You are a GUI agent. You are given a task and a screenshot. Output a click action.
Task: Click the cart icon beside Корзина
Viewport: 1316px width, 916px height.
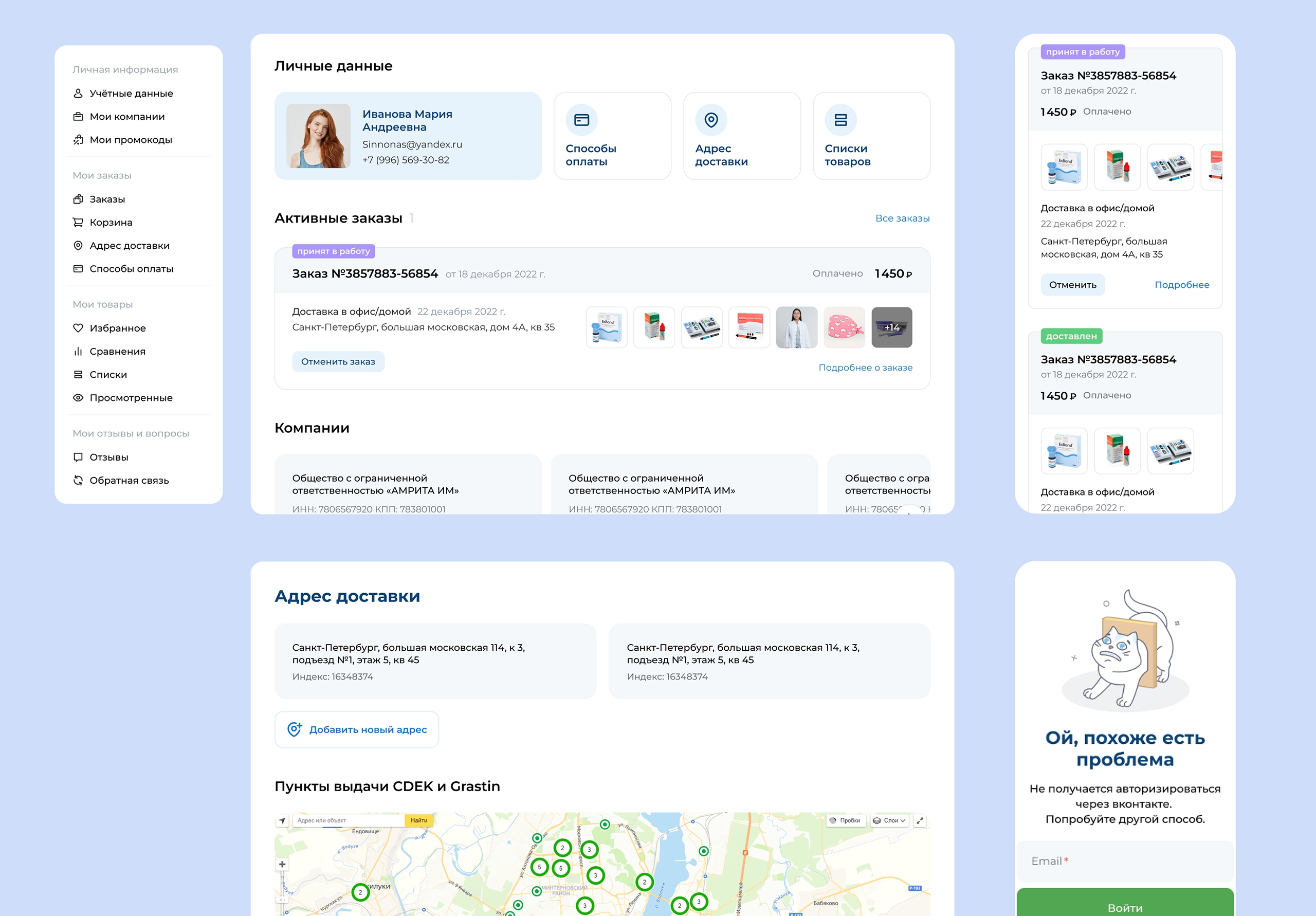(x=78, y=223)
